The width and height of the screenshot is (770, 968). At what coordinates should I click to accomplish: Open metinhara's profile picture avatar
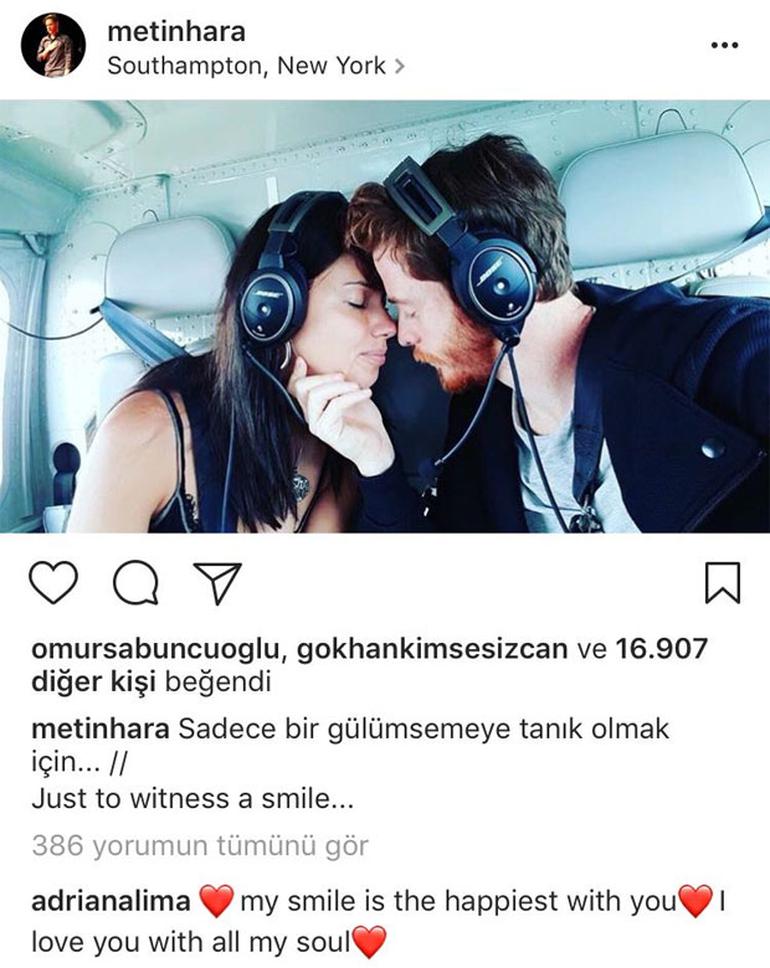tap(53, 45)
